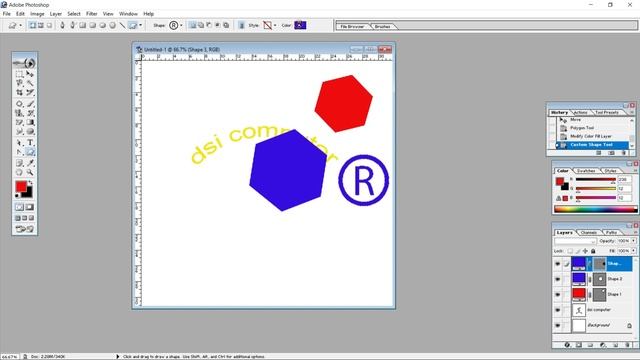Select the Blur tool
This screenshot has height=360, width=640.
pyautogui.click(x=19, y=132)
